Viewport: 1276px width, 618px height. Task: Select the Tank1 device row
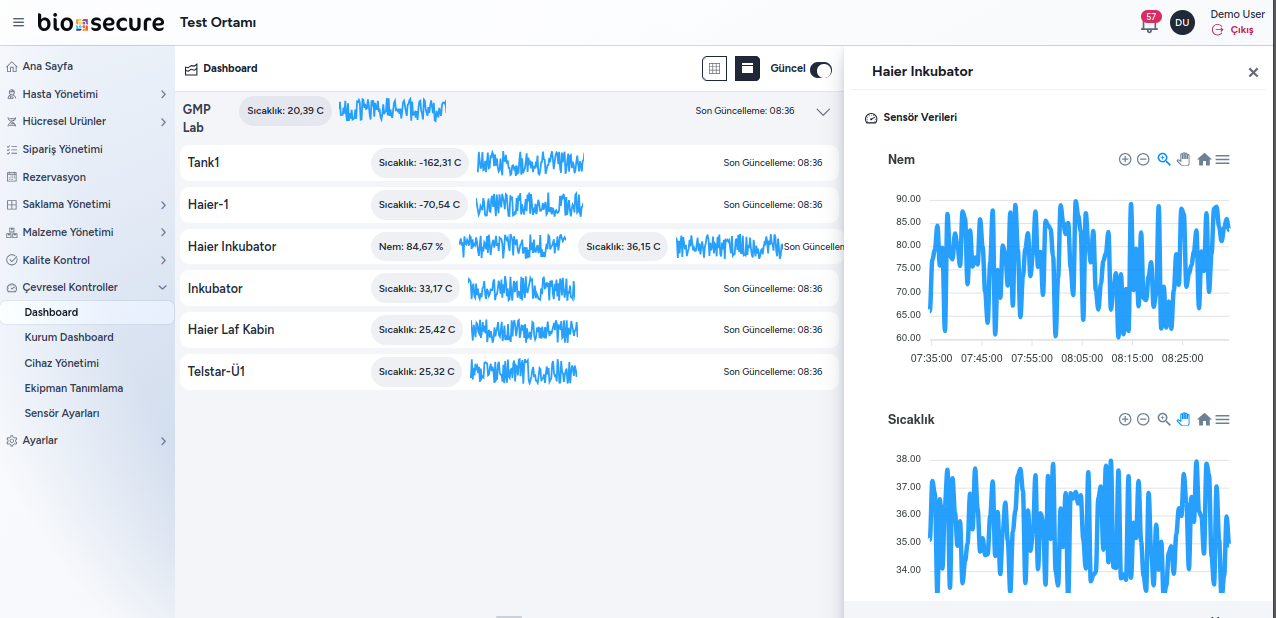pos(509,162)
